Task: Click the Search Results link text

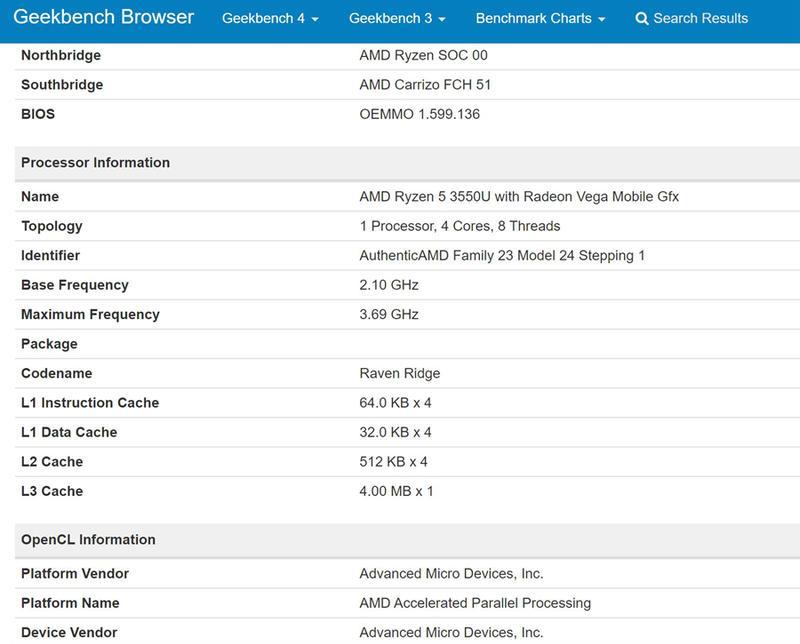Action: point(701,18)
